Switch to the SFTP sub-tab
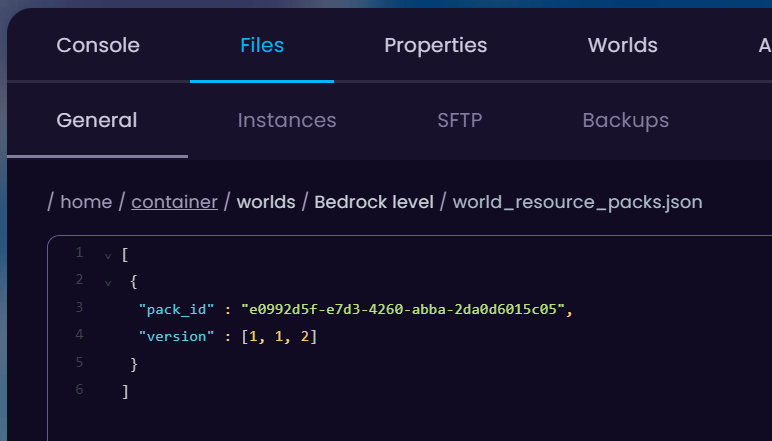 tap(459, 120)
